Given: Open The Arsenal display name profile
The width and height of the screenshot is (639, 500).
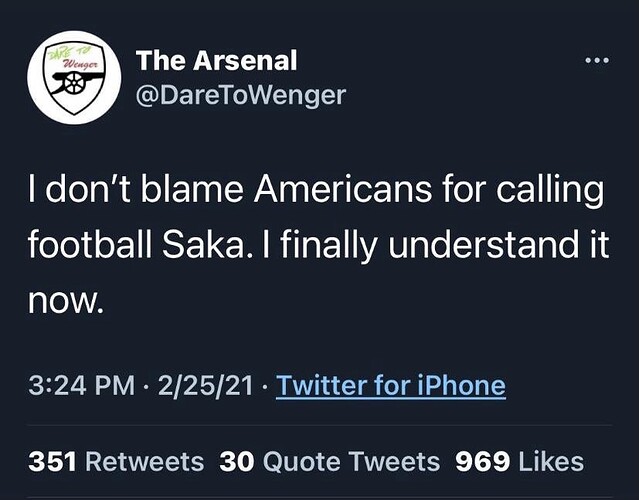Looking at the screenshot, I should point(217,60).
